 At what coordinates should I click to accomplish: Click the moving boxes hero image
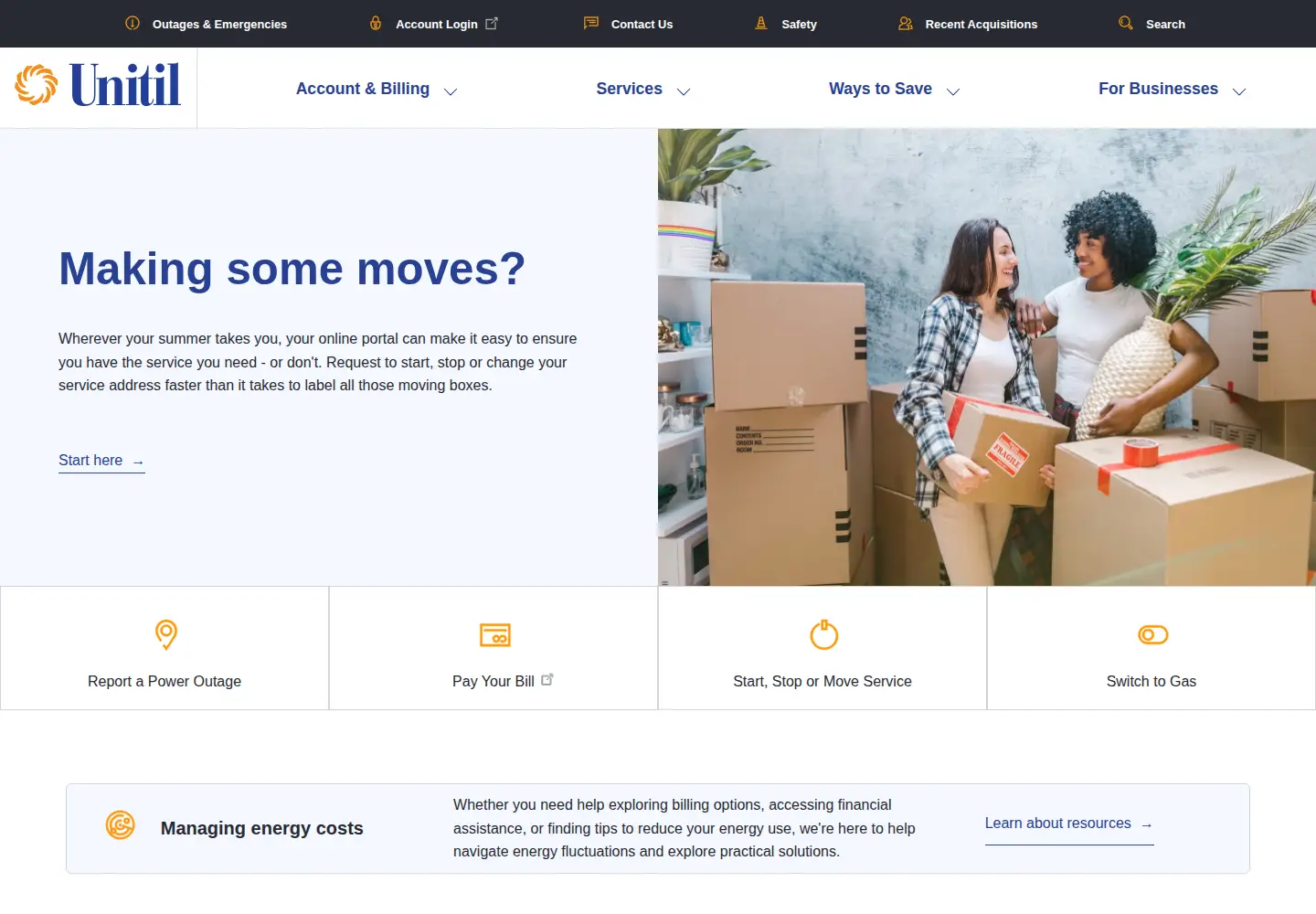[987, 357]
